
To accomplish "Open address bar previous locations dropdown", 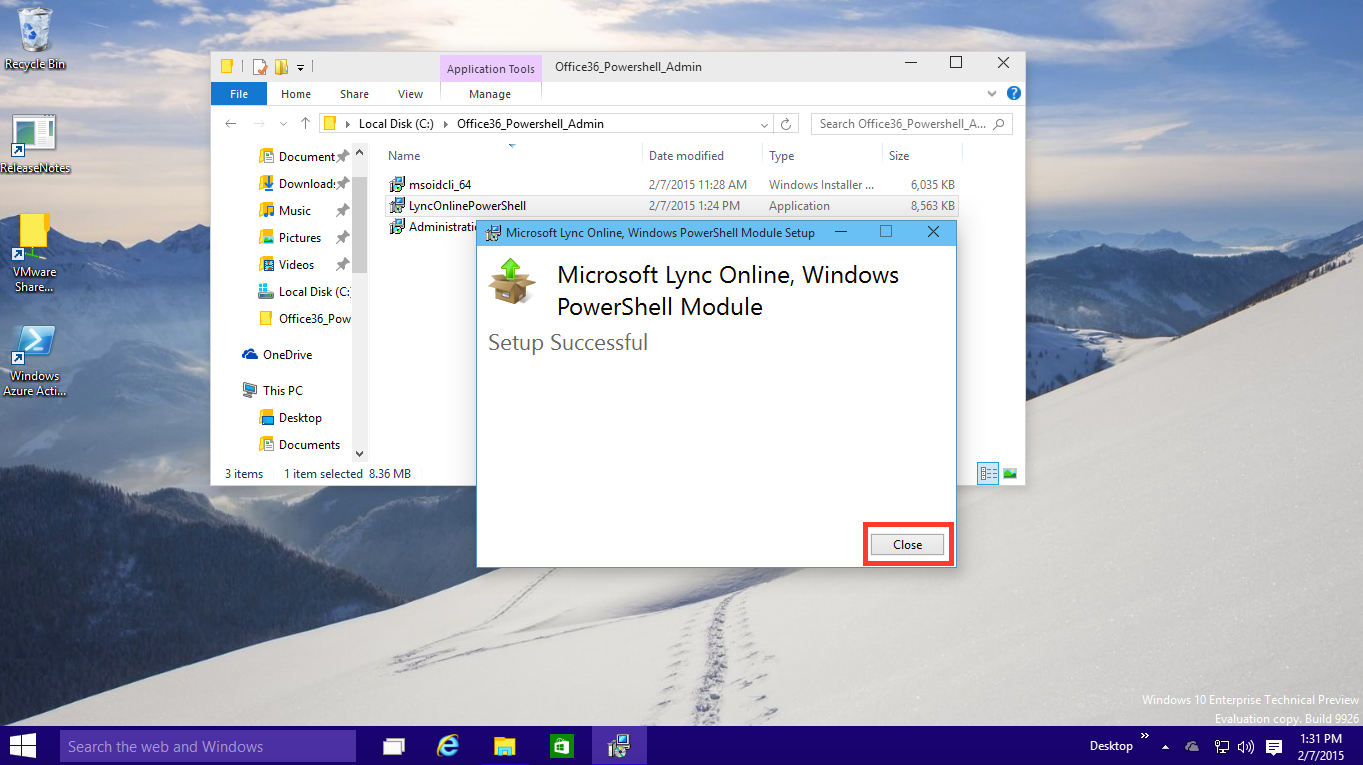I will (765, 125).
